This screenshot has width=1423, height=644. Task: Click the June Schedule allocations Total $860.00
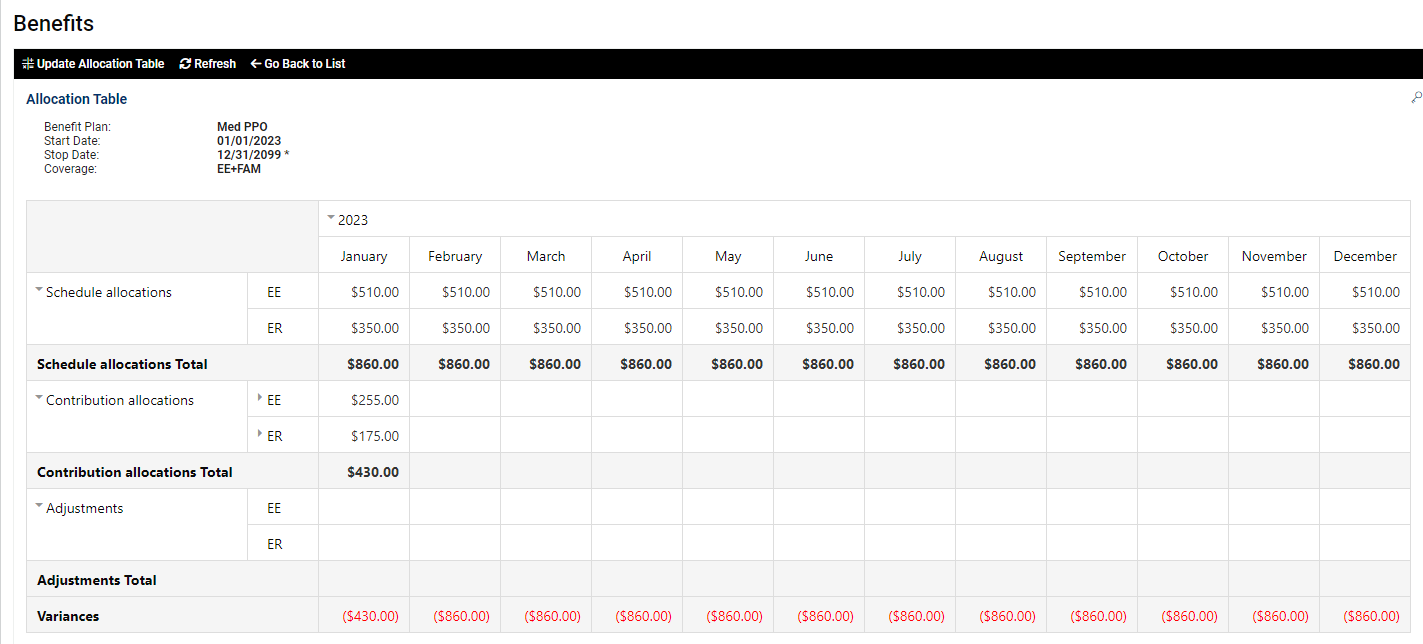(x=819, y=364)
